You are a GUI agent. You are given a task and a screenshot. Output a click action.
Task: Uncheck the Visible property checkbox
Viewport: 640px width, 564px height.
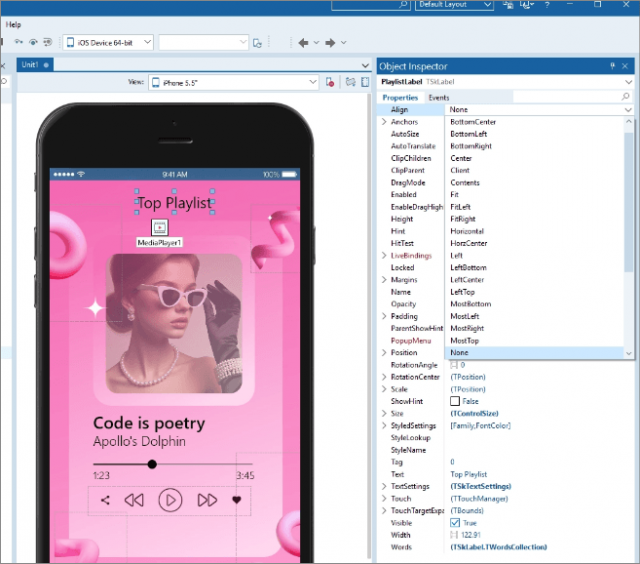(x=456, y=522)
